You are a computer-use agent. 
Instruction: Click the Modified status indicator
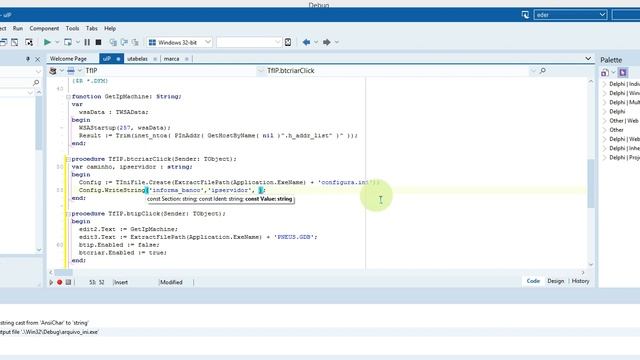pyautogui.click(x=171, y=282)
